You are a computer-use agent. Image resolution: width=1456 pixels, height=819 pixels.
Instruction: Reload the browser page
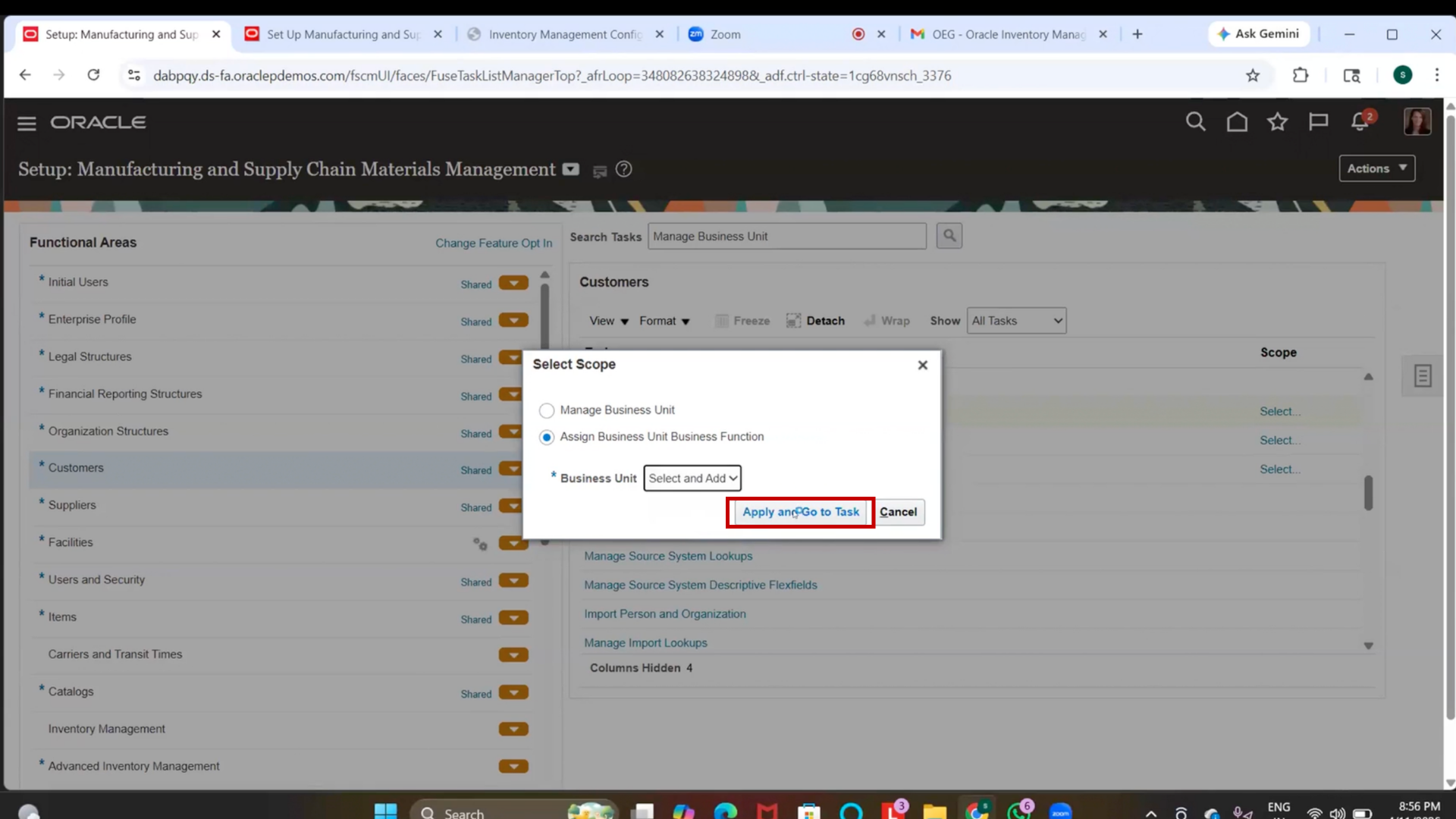coord(93,75)
